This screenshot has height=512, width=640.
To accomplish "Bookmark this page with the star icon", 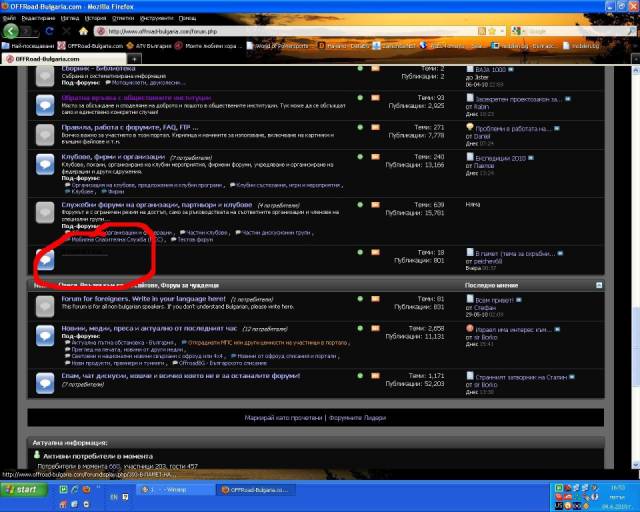I will click(492, 31).
